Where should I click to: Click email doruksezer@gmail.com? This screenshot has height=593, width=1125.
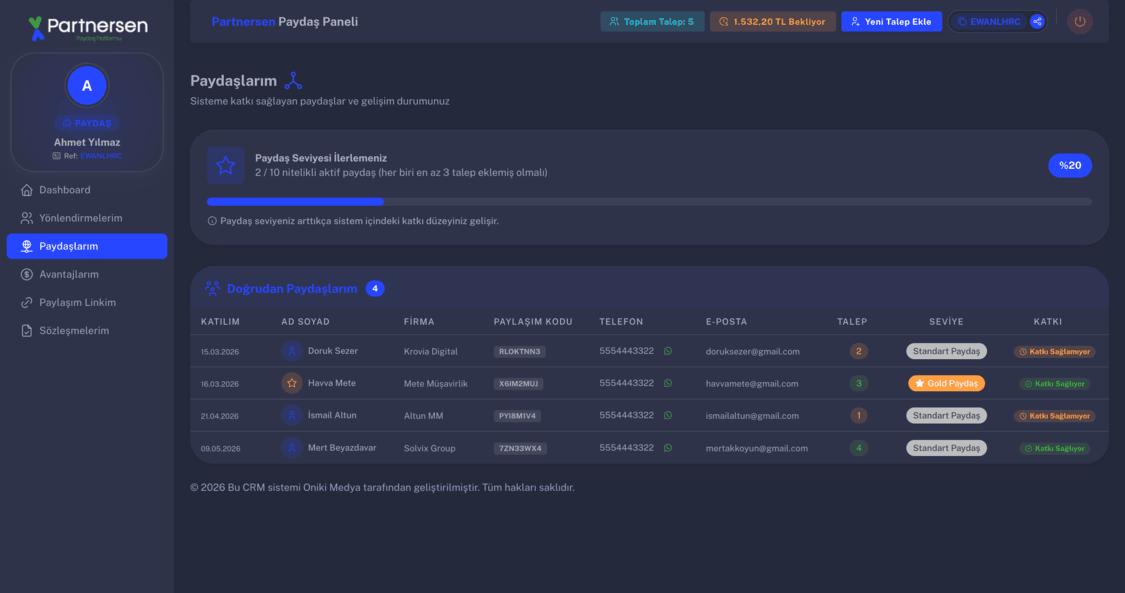pos(753,351)
